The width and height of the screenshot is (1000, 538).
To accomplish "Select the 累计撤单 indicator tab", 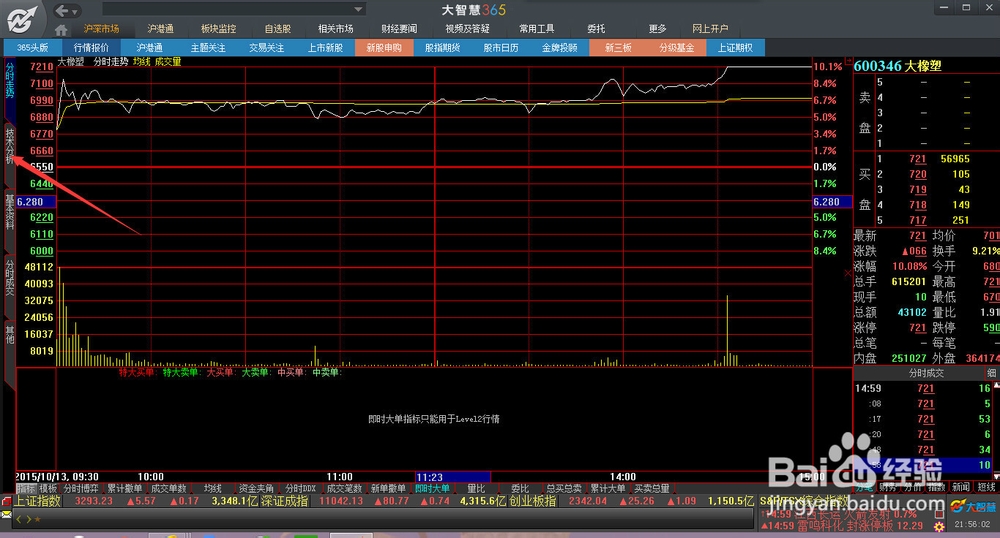I will pyautogui.click(x=124, y=488).
